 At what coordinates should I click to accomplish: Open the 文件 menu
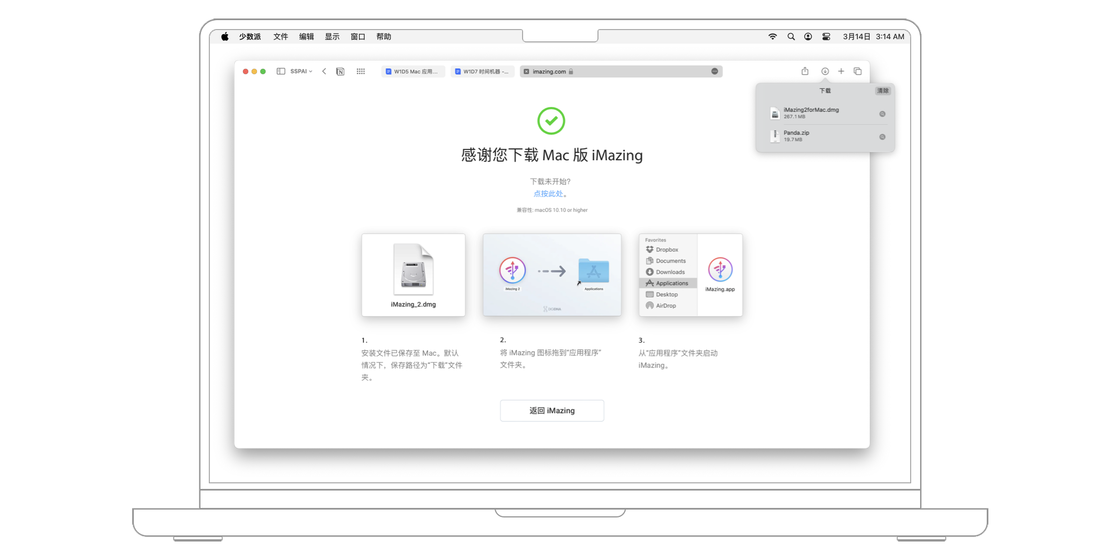pos(281,36)
